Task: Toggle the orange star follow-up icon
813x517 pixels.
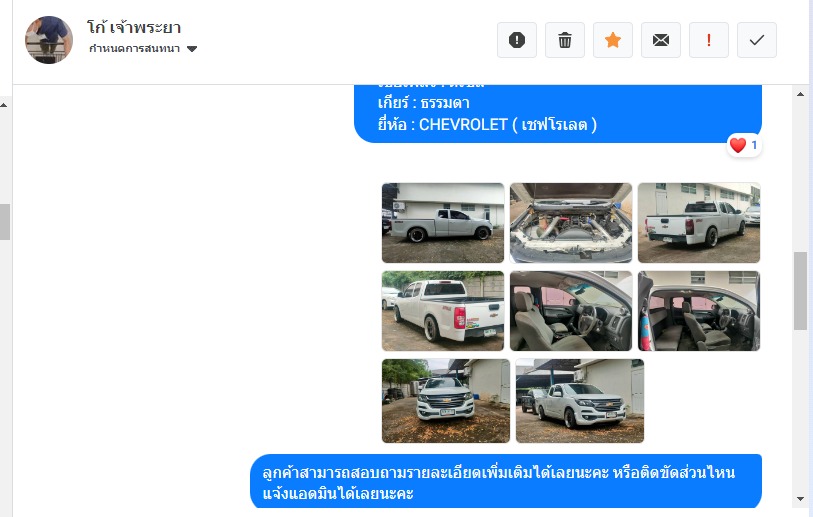Action: pyautogui.click(x=613, y=40)
